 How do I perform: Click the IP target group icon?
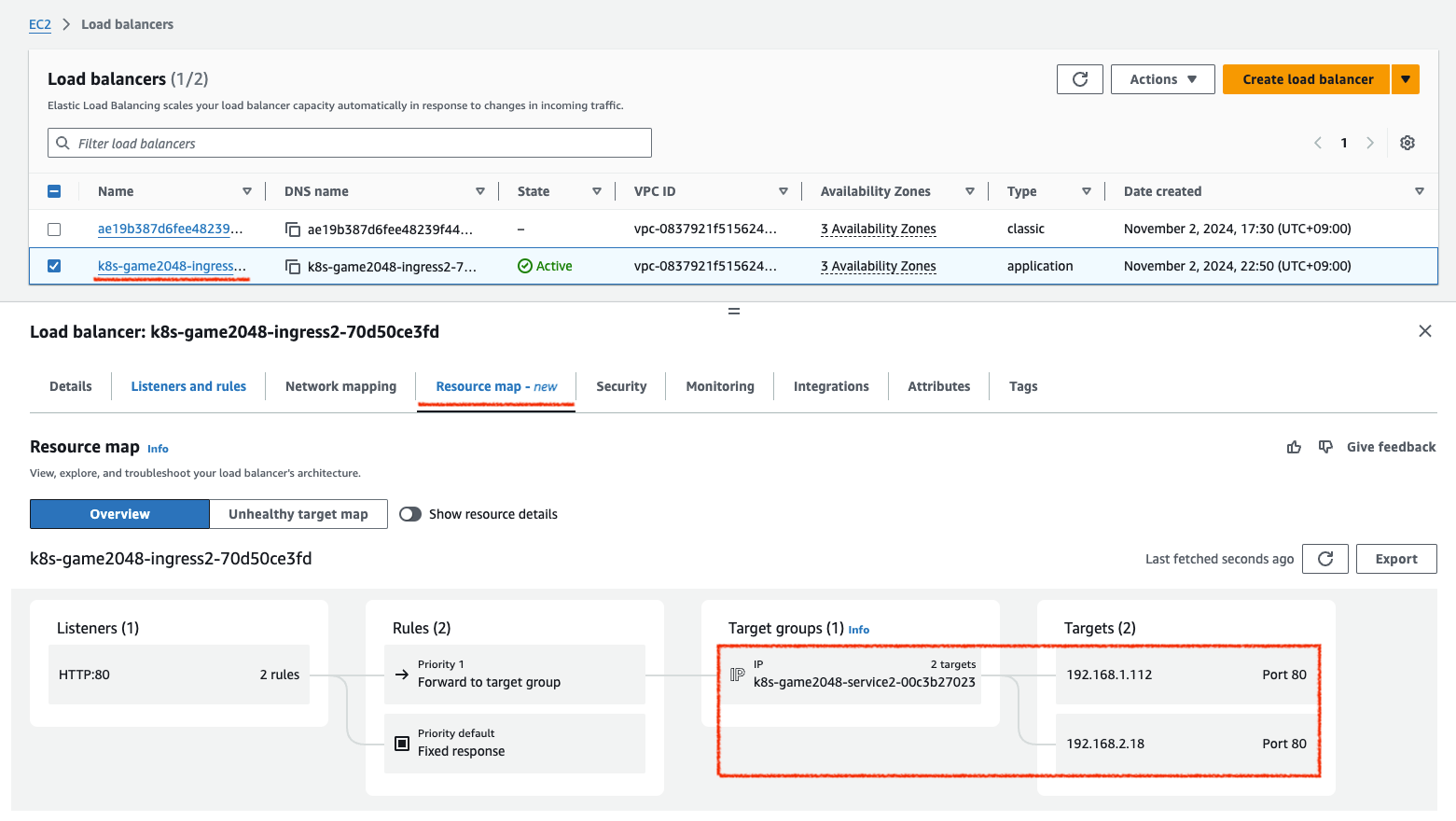click(x=737, y=674)
